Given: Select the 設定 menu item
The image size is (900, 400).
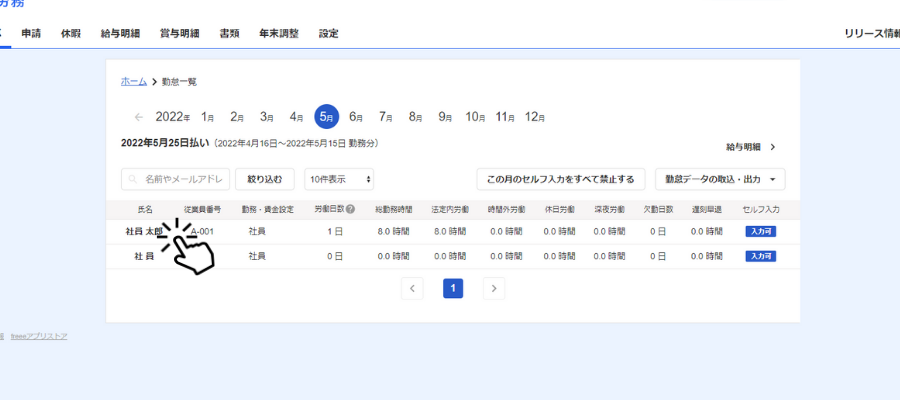Looking at the screenshot, I should [x=329, y=34].
